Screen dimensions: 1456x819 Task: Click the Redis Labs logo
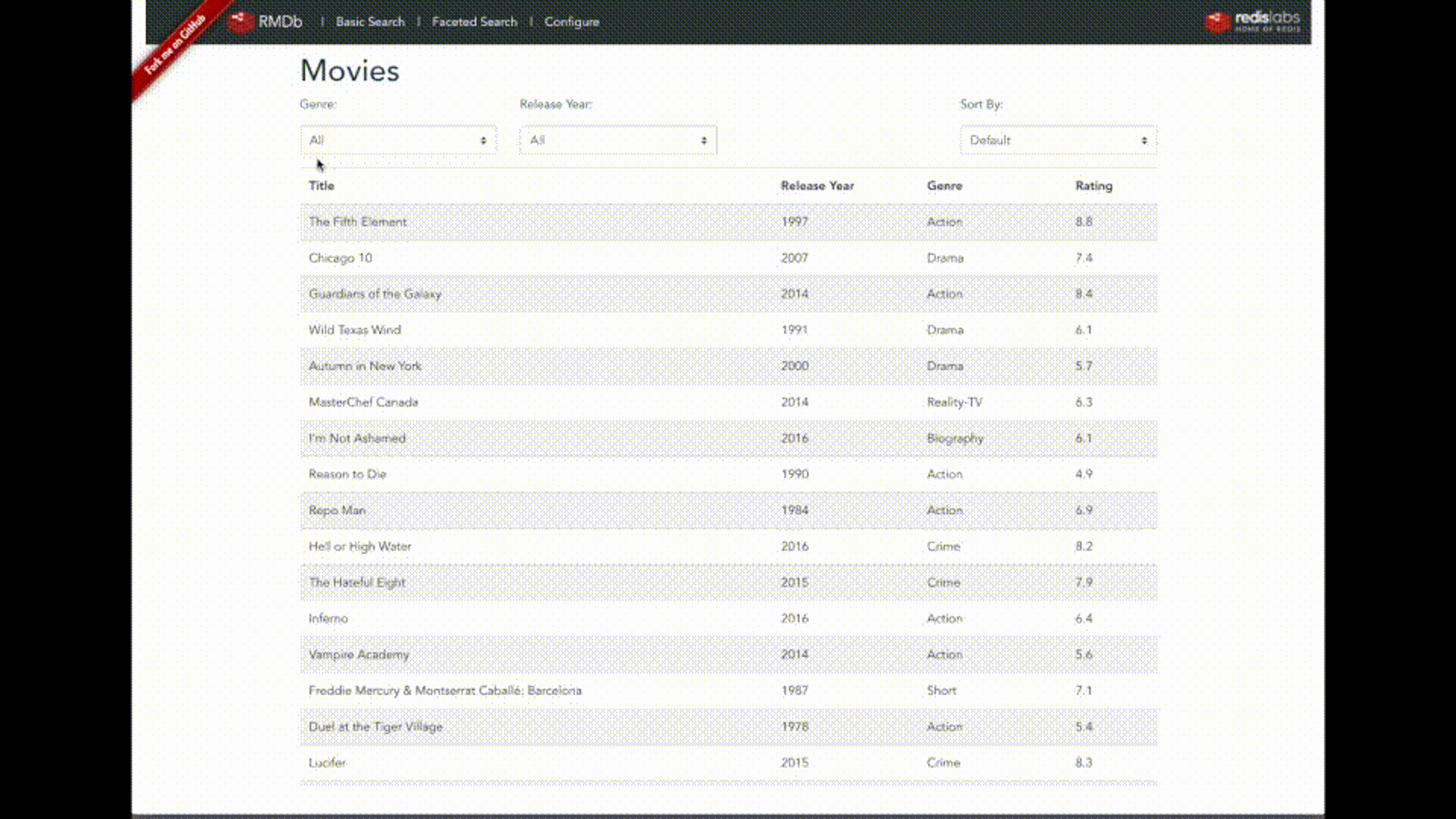click(x=1252, y=22)
